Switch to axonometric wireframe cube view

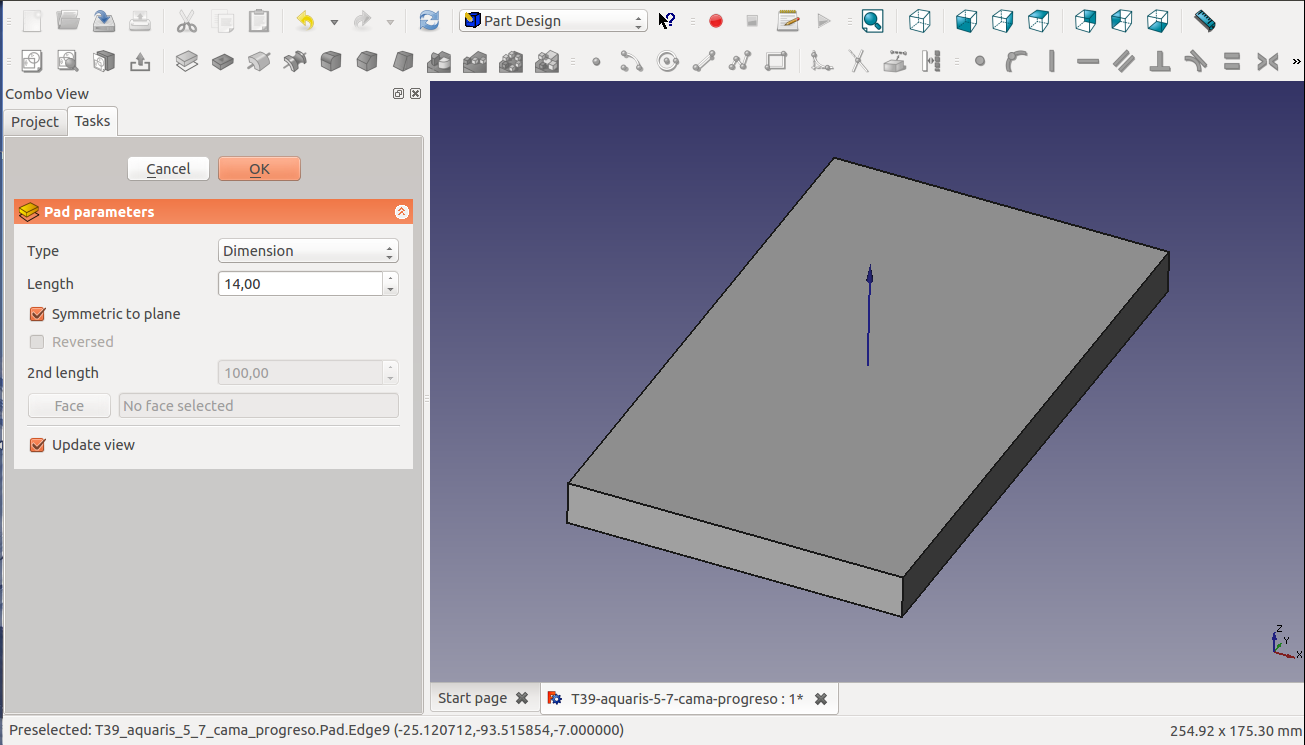point(920,21)
